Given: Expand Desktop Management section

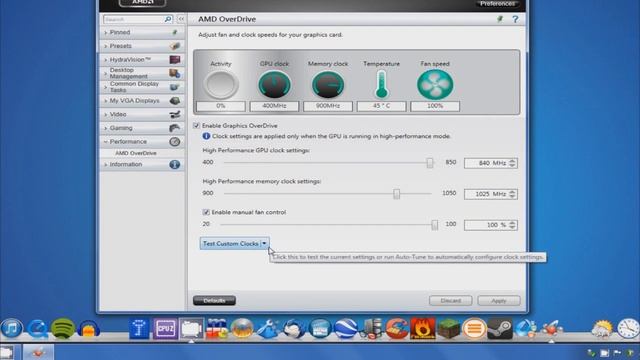Looking at the screenshot, I should pos(142,73).
